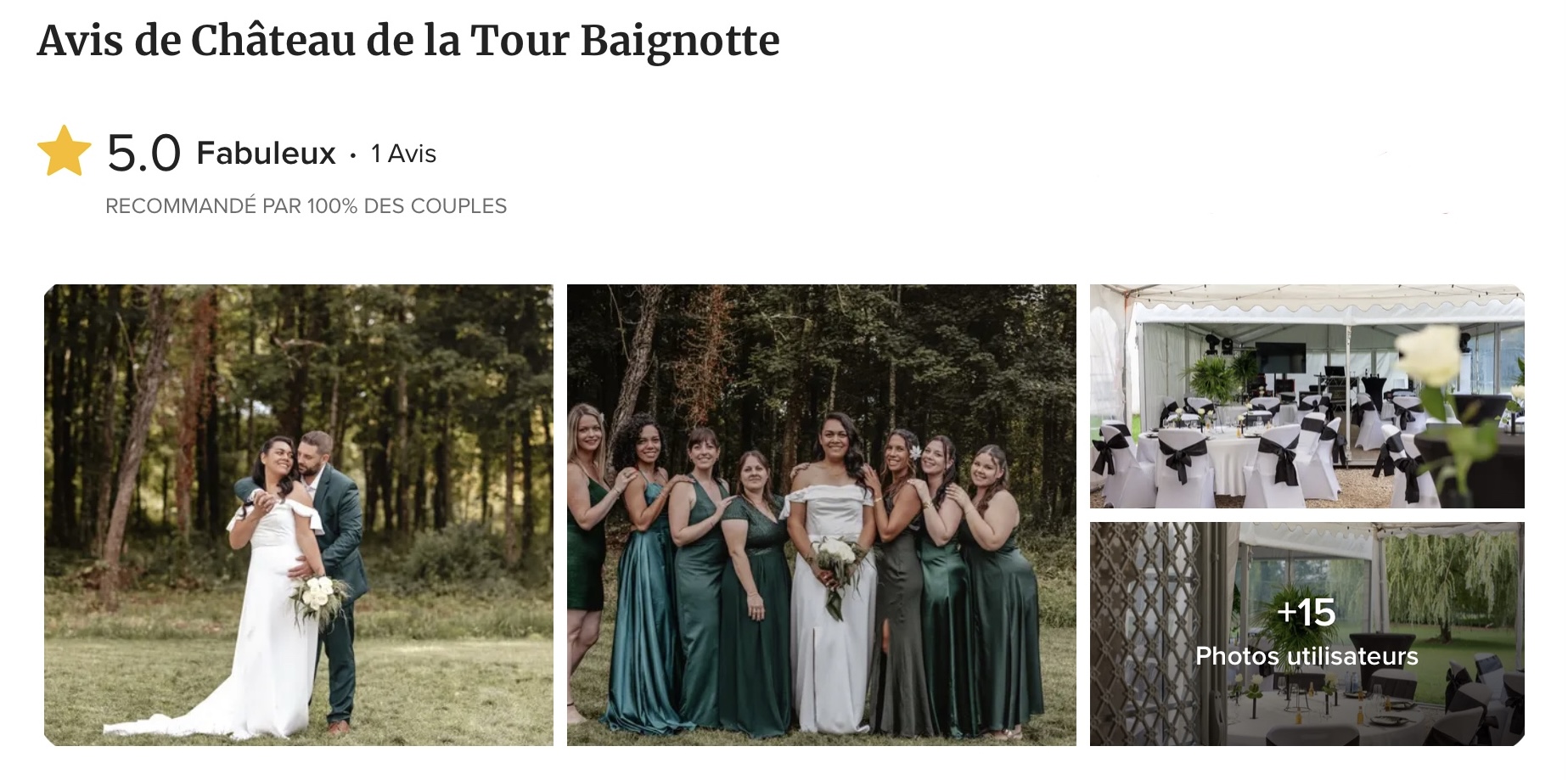1568x780 pixels.
Task: Click the lattice screen in the last photo
Action: (1146, 634)
